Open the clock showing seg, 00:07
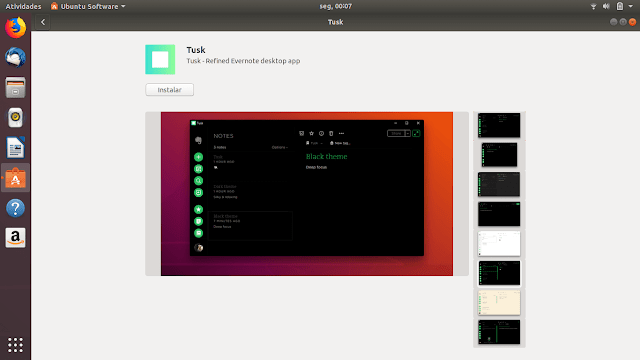 pyautogui.click(x=335, y=6)
